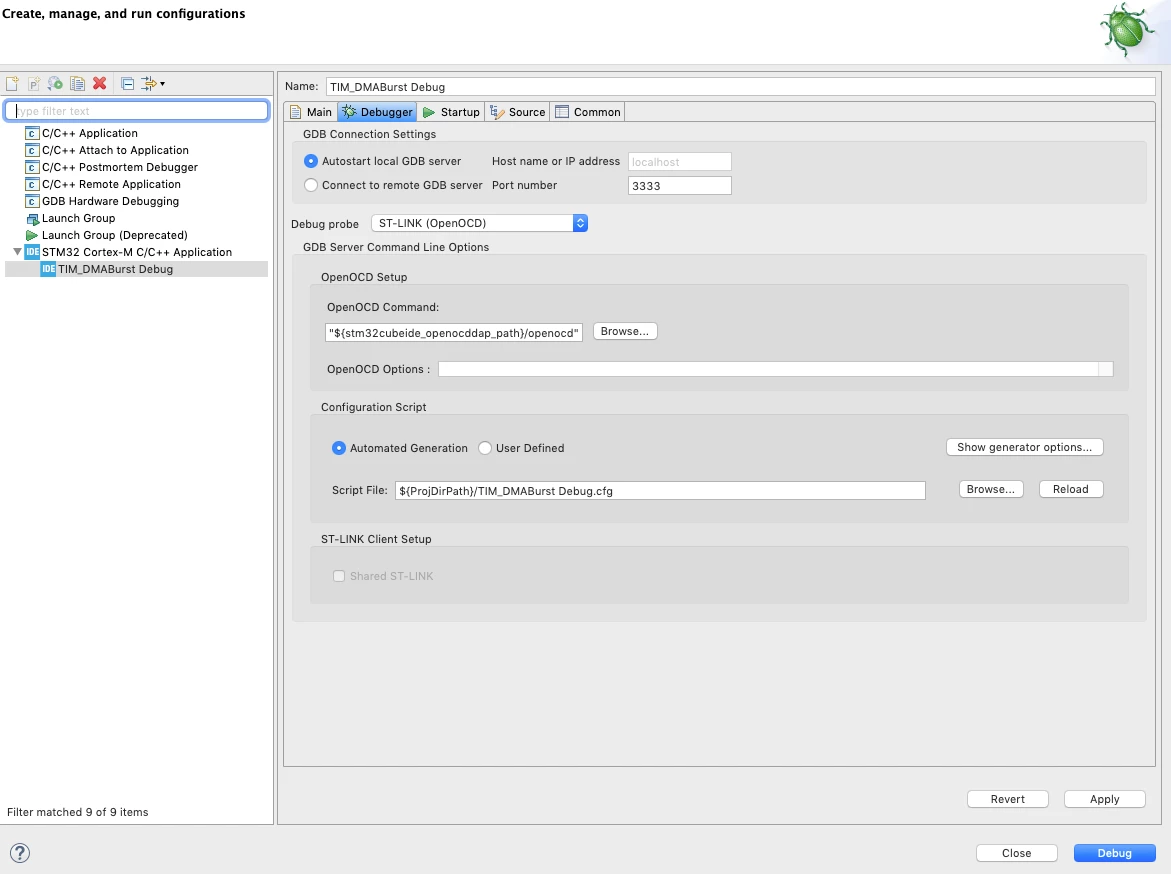Click the type filter text field

pos(137,111)
